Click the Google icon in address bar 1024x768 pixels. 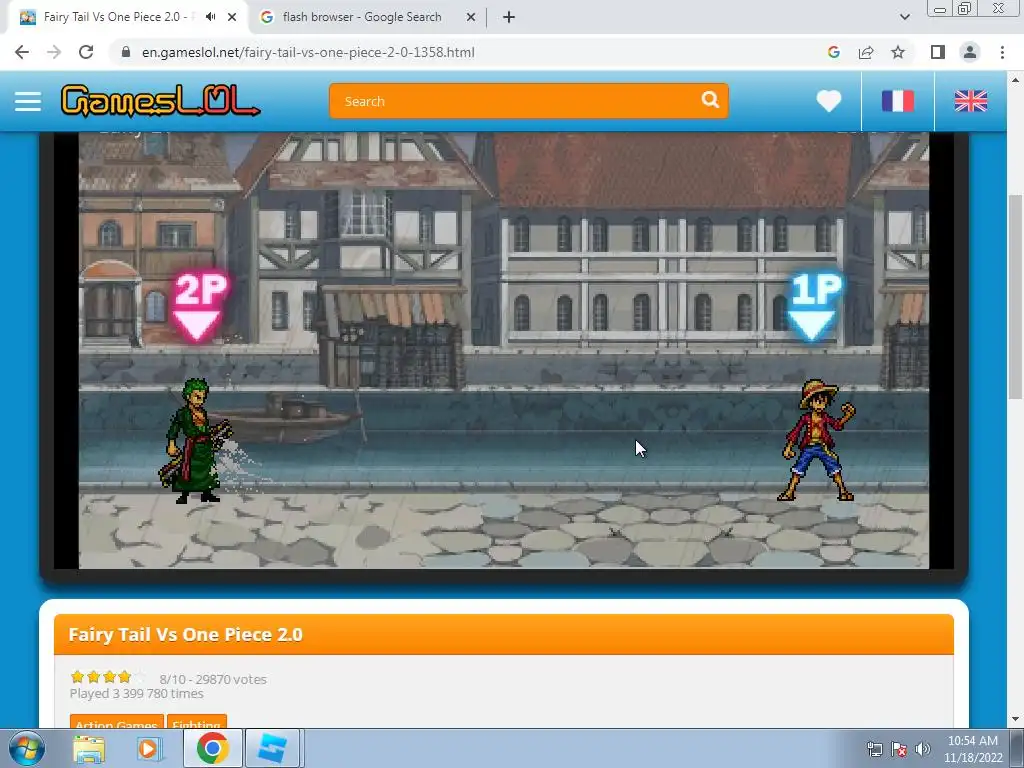coord(833,52)
